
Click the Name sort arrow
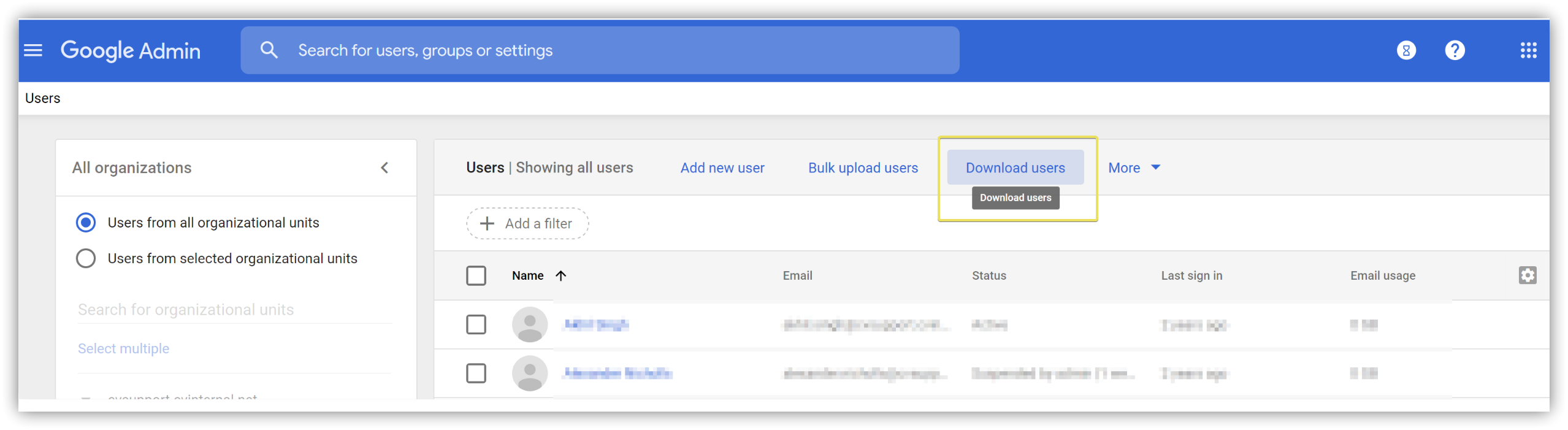(560, 275)
